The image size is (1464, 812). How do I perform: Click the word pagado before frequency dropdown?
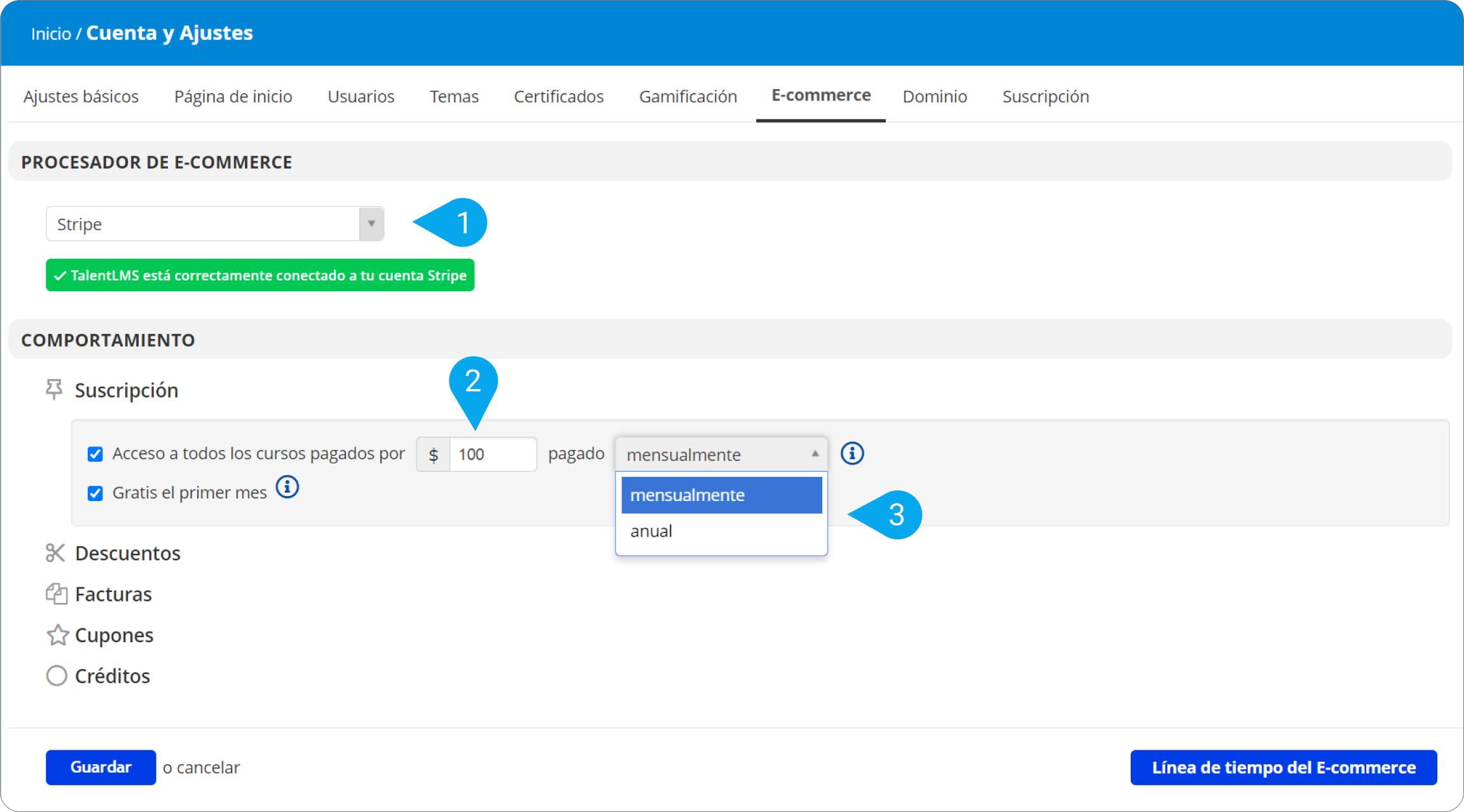(576, 453)
